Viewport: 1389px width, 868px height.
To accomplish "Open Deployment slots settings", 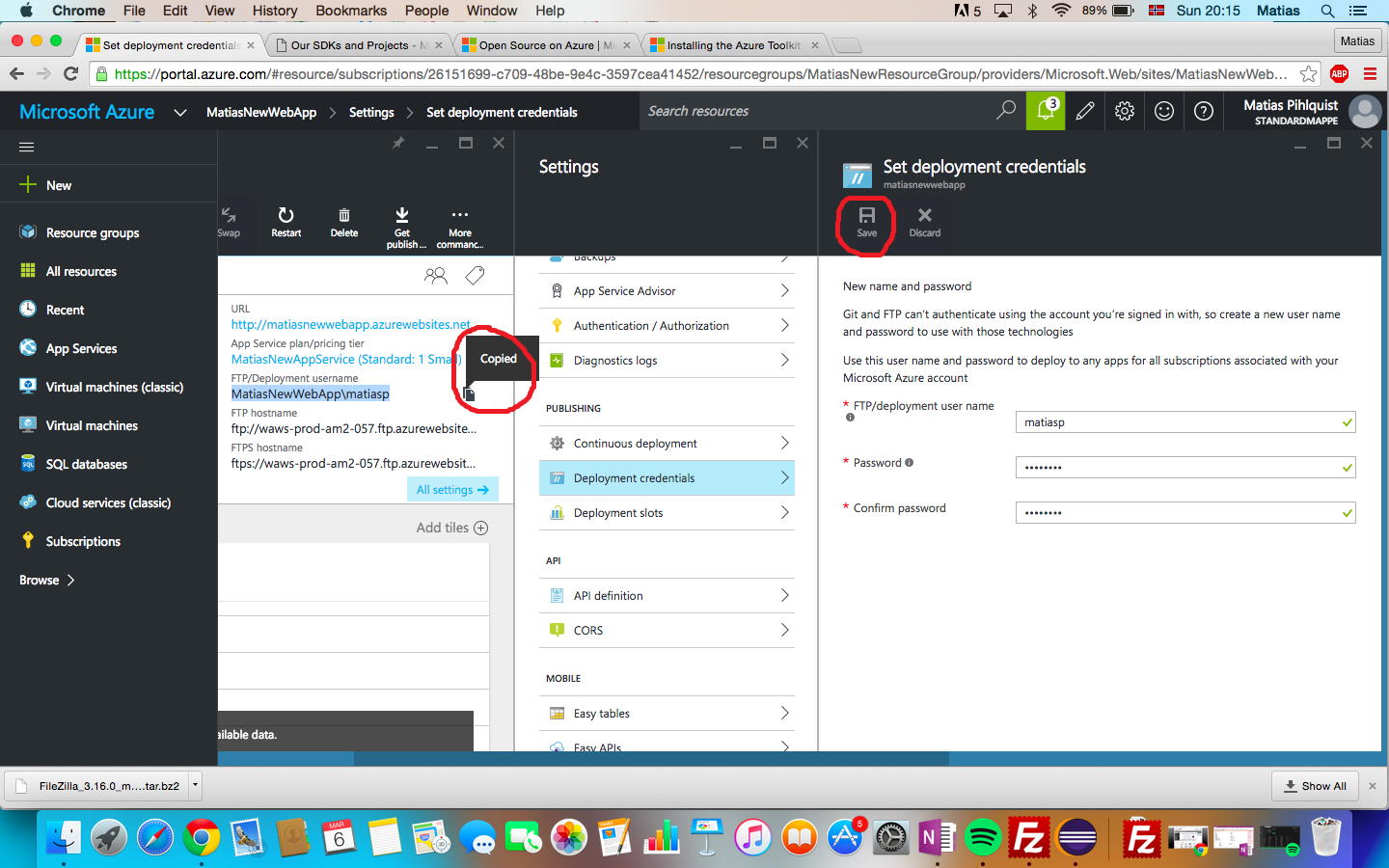I will tap(667, 513).
